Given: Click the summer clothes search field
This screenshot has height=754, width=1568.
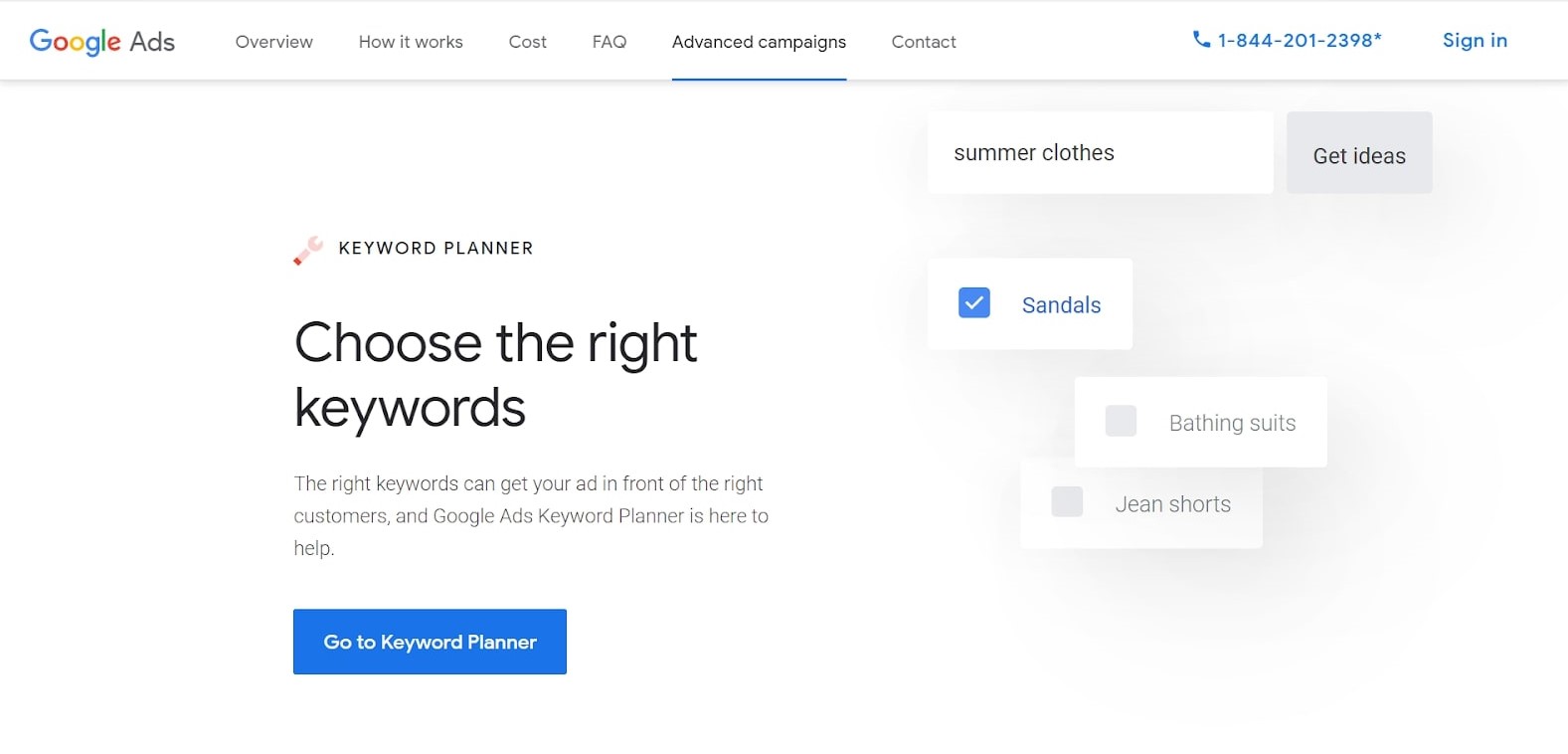Looking at the screenshot, I should coord(1100,152).
